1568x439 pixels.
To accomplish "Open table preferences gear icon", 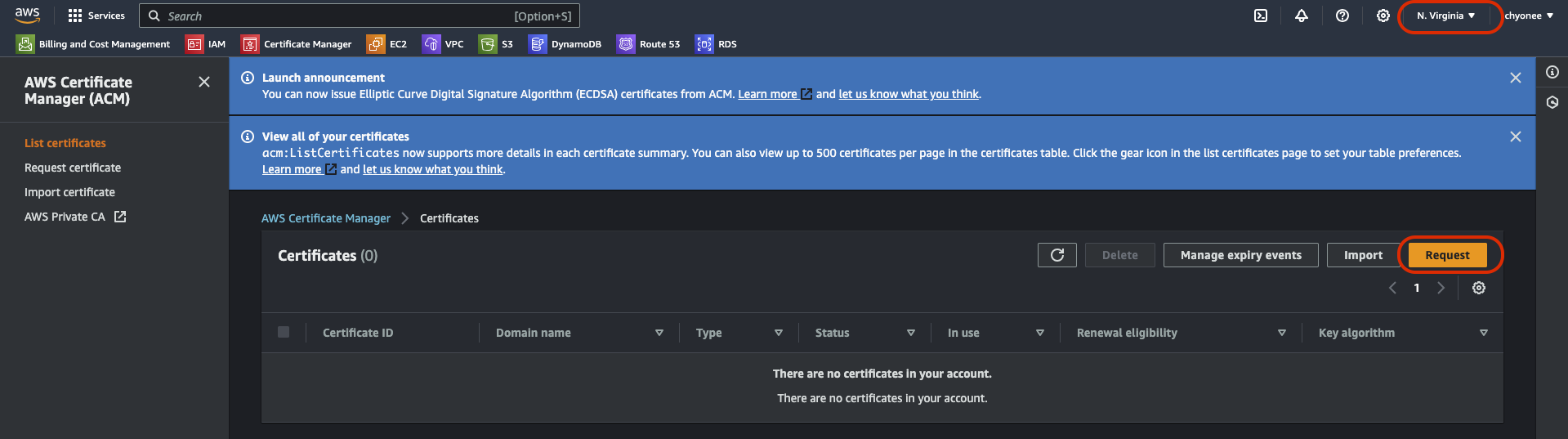I will pyautogui.click(x=1479, y=288).
